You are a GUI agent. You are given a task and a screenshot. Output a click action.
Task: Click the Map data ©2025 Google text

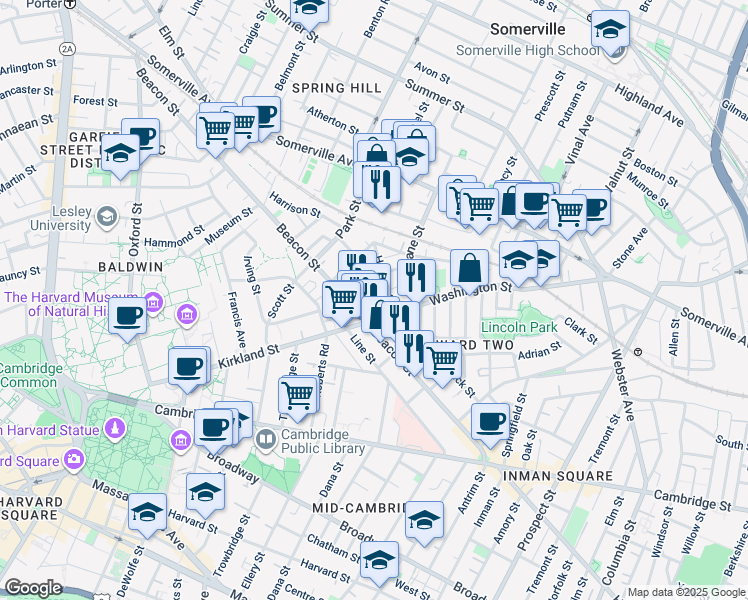686,592
